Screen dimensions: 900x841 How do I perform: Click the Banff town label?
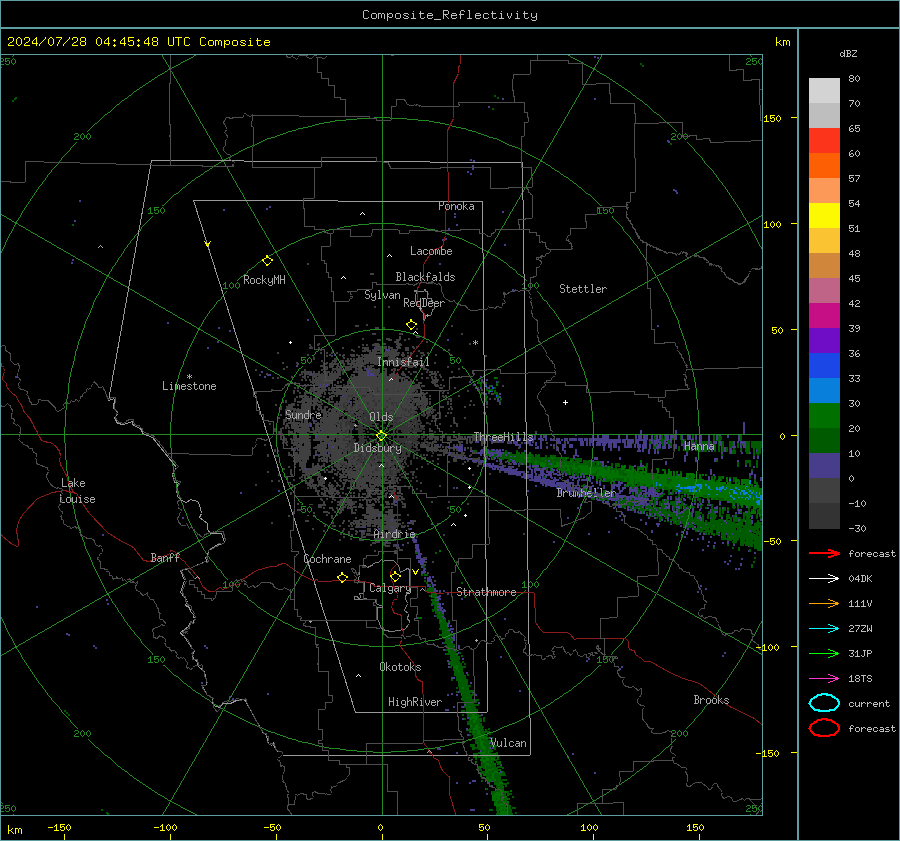click(x=165, y=558)
